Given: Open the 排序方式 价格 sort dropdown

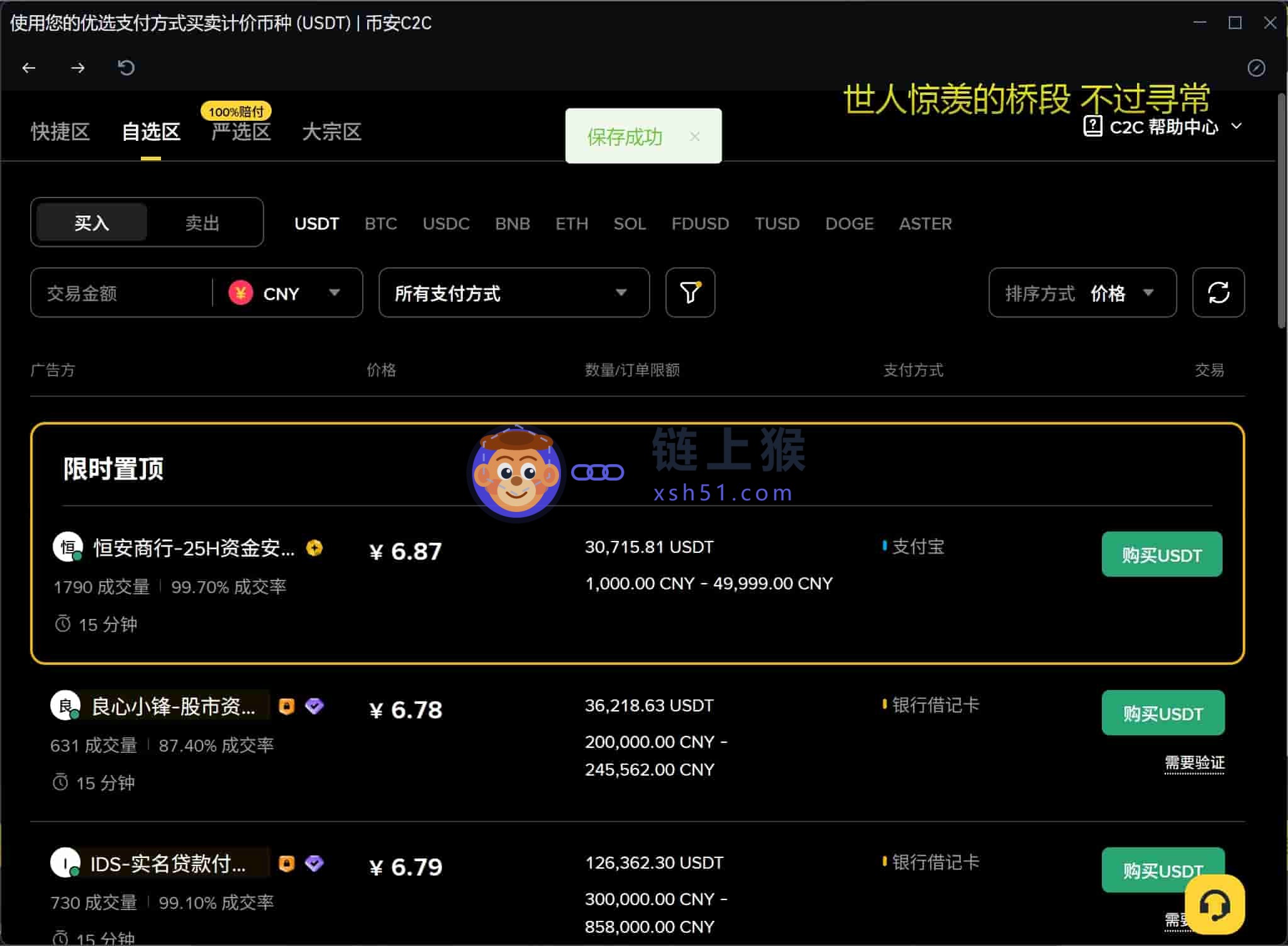Looking at the screenshot, I should point(1082,292).
